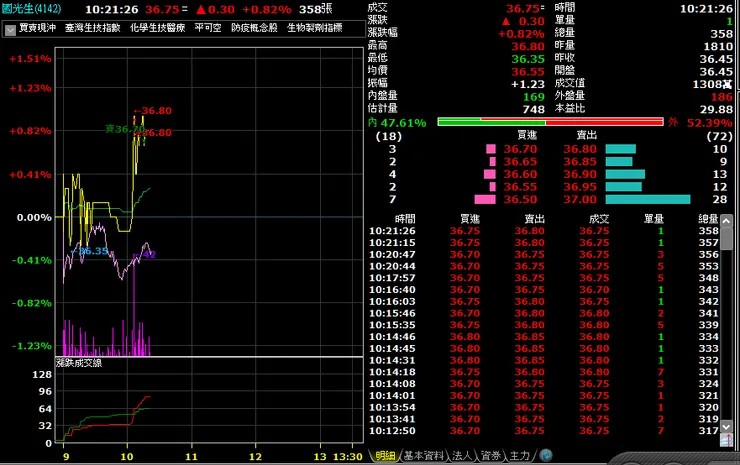Click the 平可空 tag
Image resolution: width=740 pixels, height=465 pixels.
click(208, 28)
